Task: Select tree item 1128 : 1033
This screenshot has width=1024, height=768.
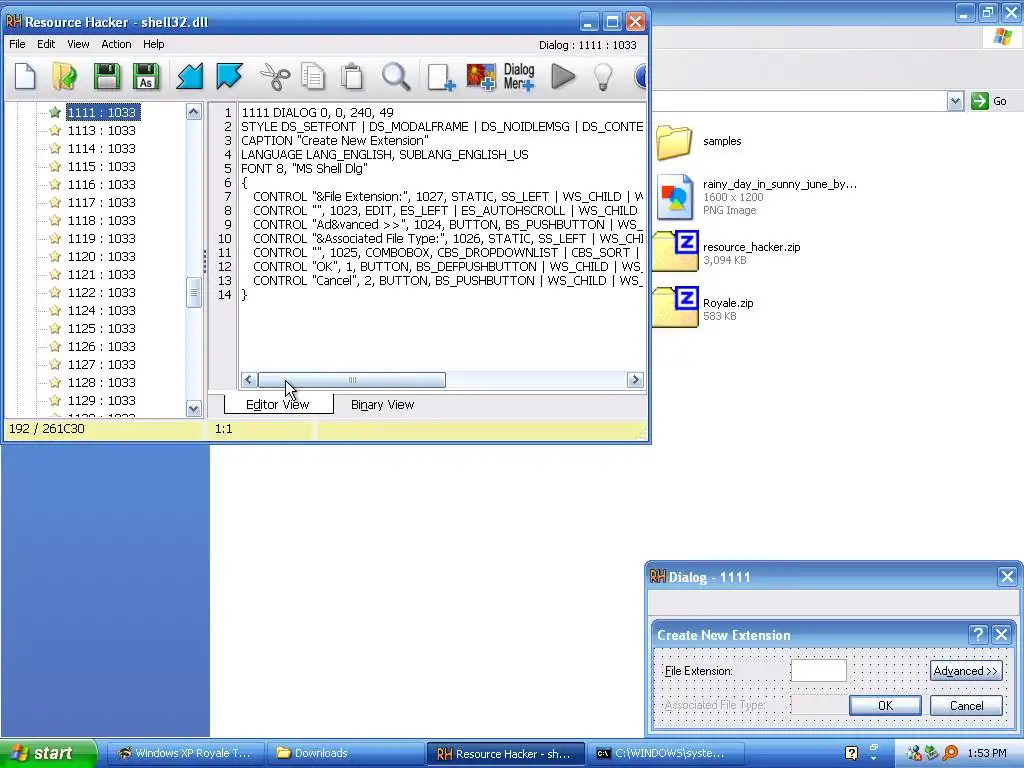Action: point(101,383)
